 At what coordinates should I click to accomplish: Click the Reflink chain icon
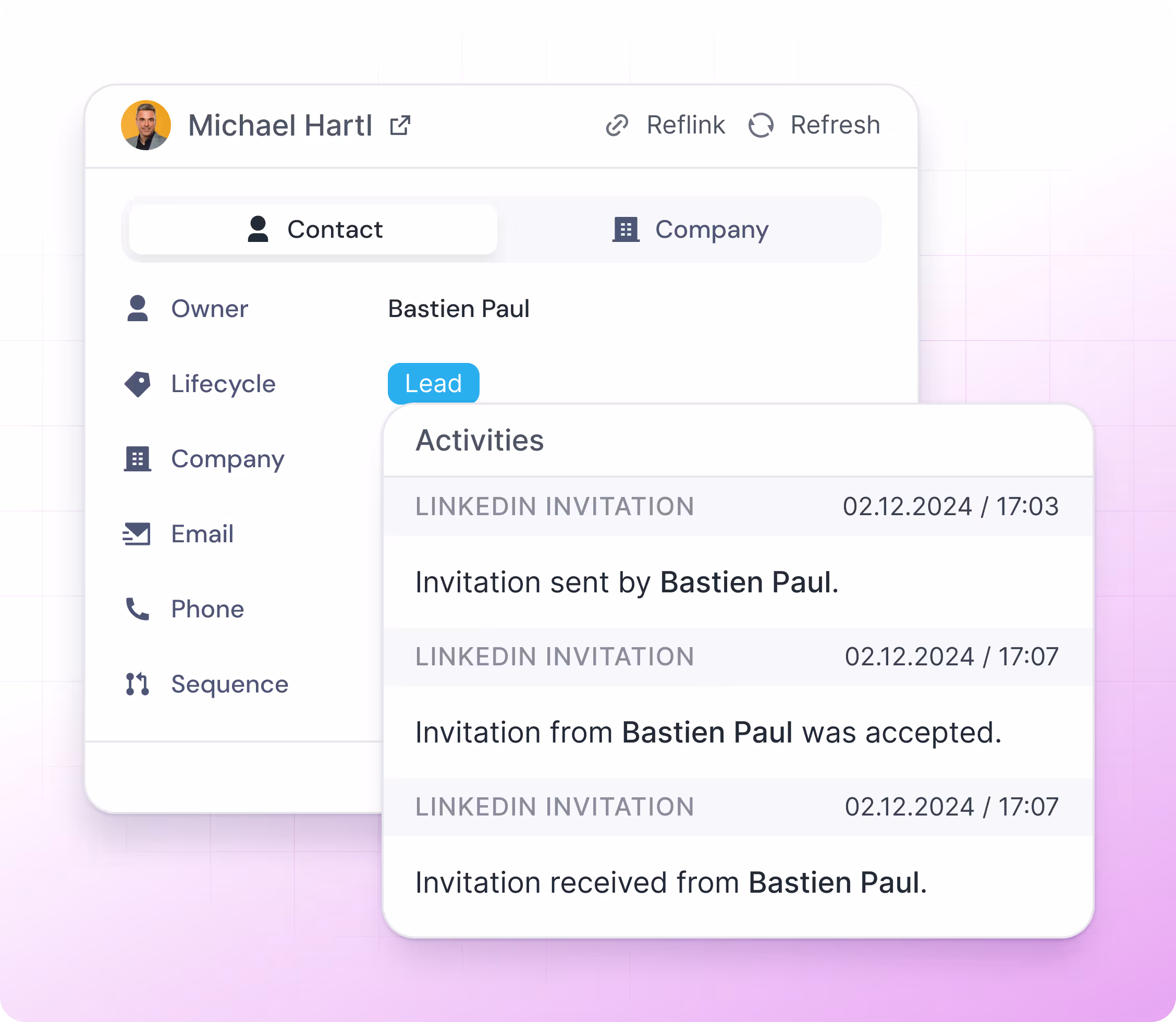click(617, 126)
